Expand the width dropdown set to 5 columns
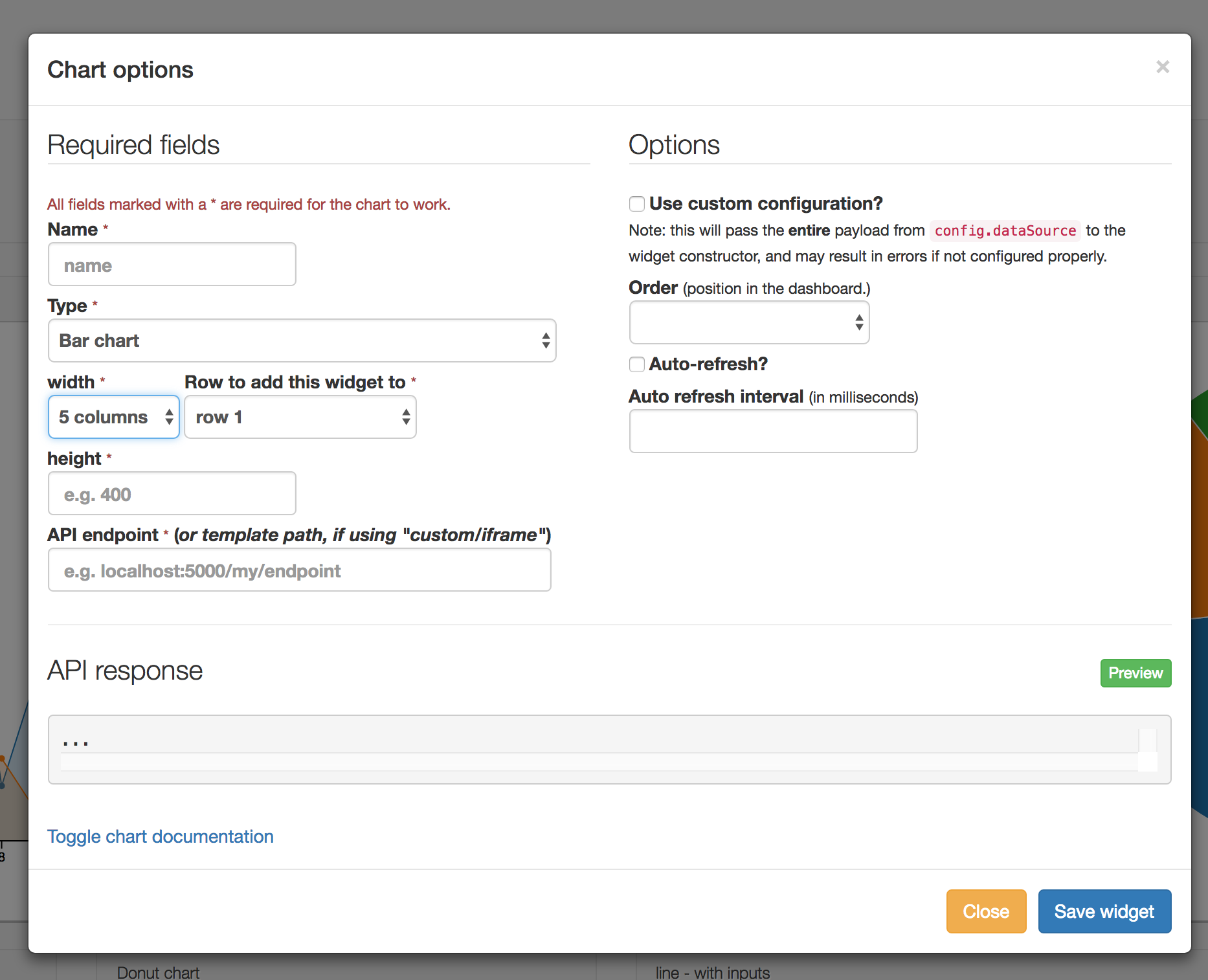 [114, 417]
